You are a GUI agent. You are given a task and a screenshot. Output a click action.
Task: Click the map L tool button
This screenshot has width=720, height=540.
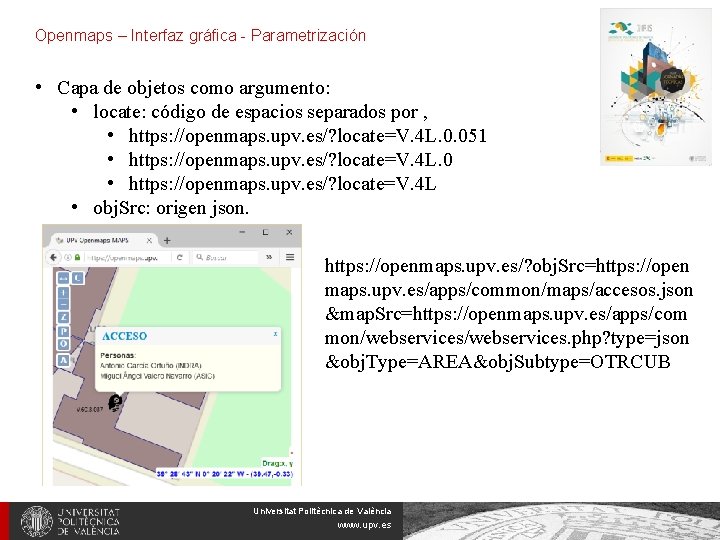(x=78, y=278)
